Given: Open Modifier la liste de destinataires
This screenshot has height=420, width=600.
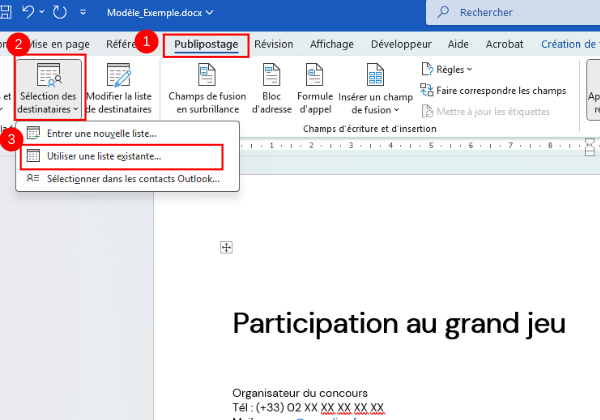Looking at the screenshot, I should pyautogui.click(x=118, y=88).
